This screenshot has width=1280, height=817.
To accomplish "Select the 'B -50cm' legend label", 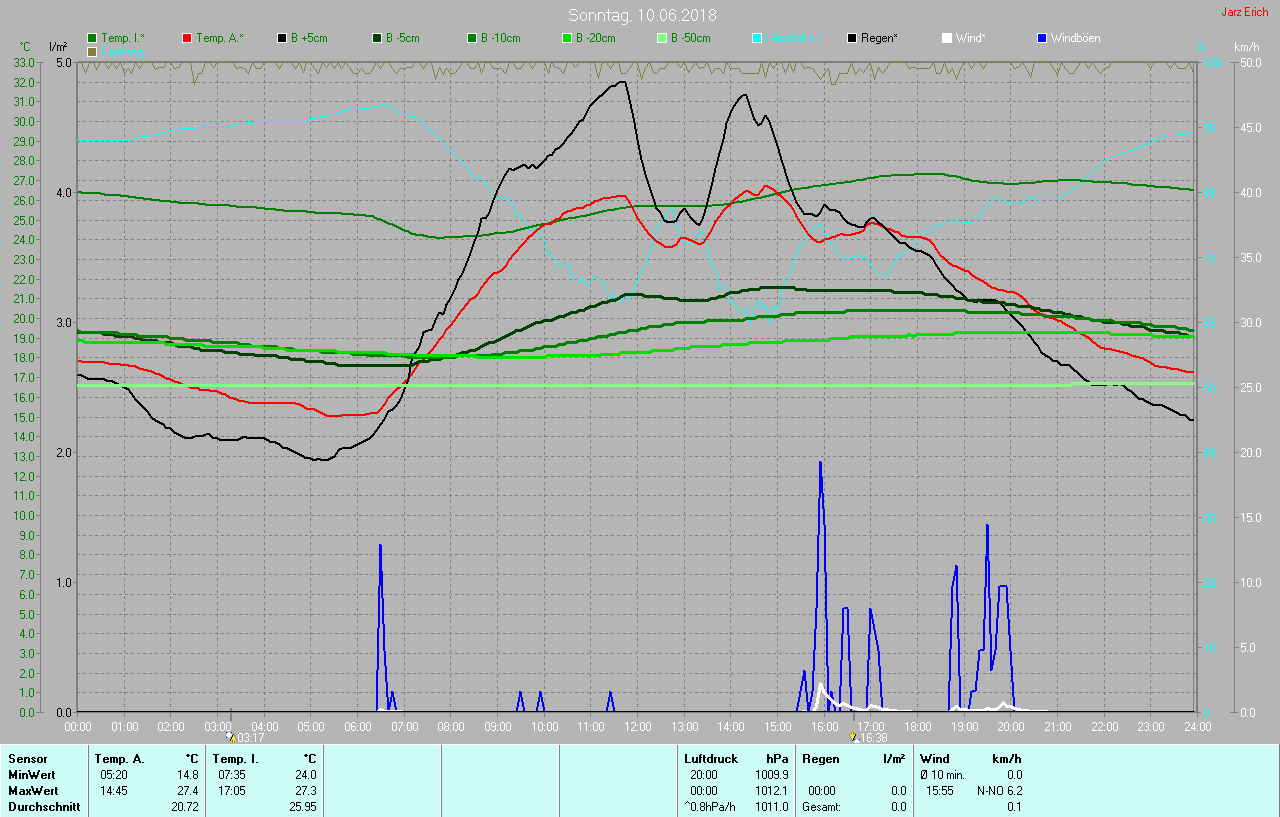I will [x=690, y=38].
